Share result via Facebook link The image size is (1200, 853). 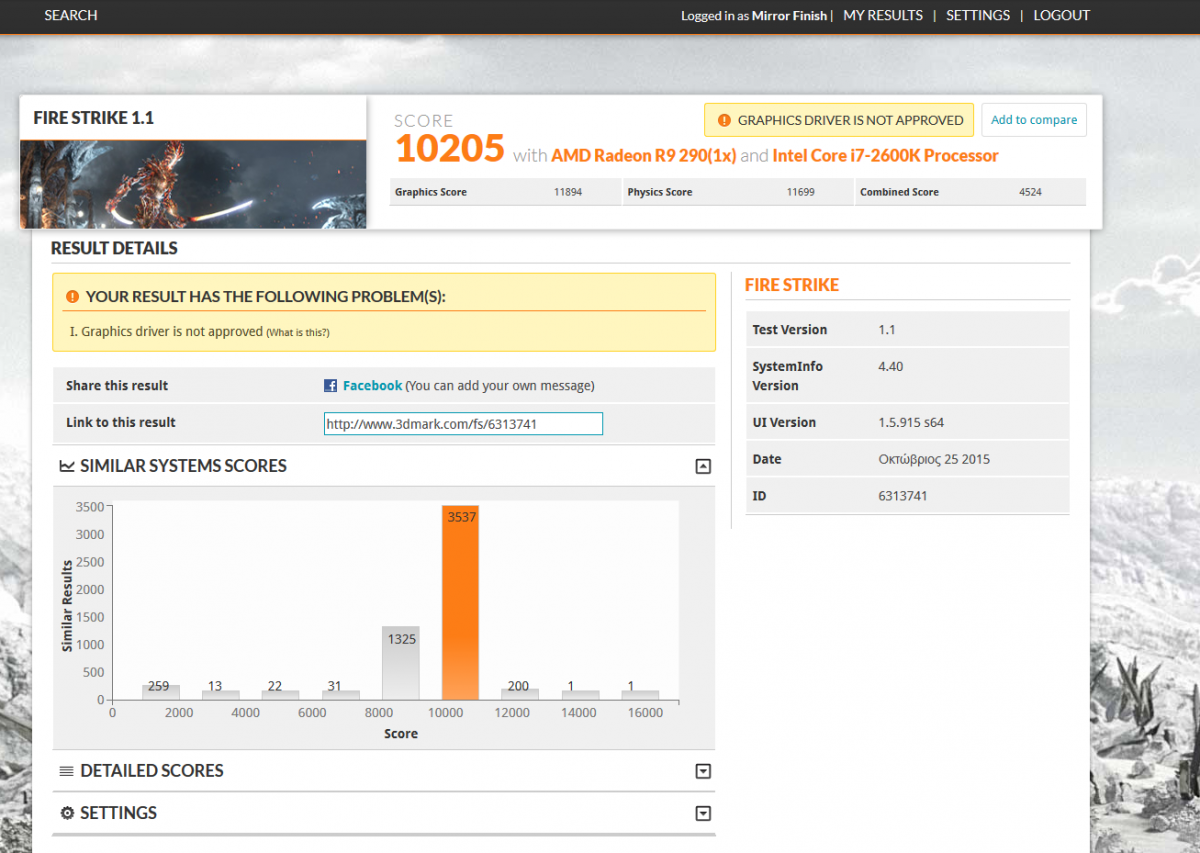372,386
